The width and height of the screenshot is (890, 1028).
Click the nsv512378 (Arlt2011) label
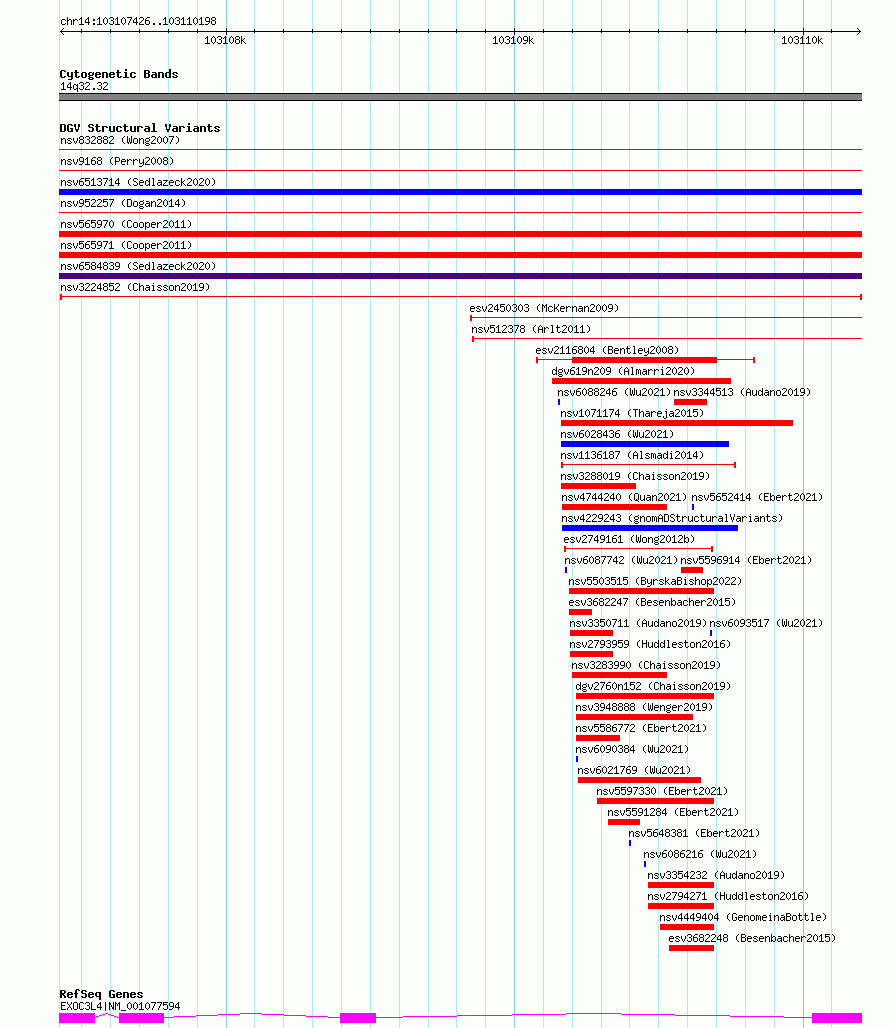pos(531,329)
